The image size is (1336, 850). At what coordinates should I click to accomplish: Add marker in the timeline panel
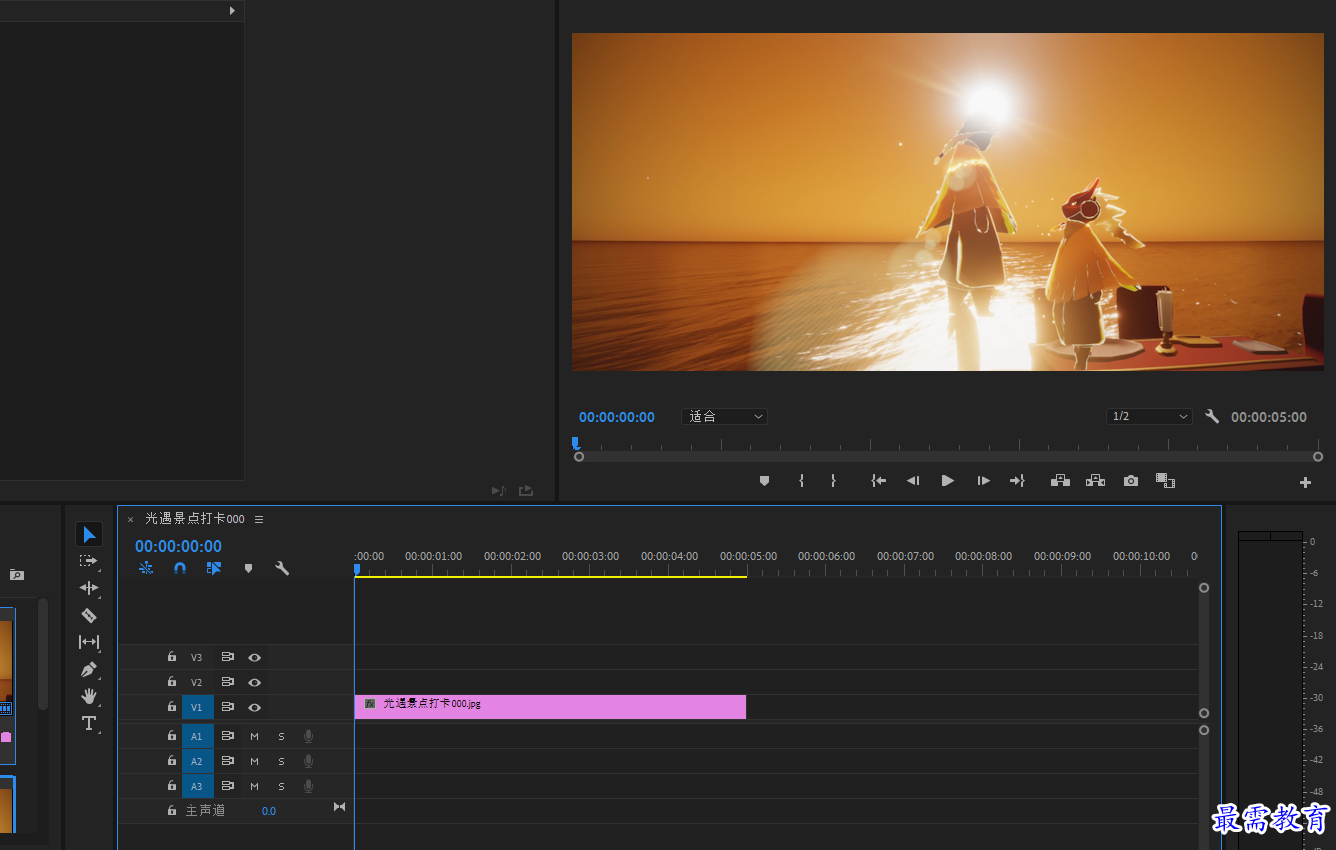(x=248, y=568)
